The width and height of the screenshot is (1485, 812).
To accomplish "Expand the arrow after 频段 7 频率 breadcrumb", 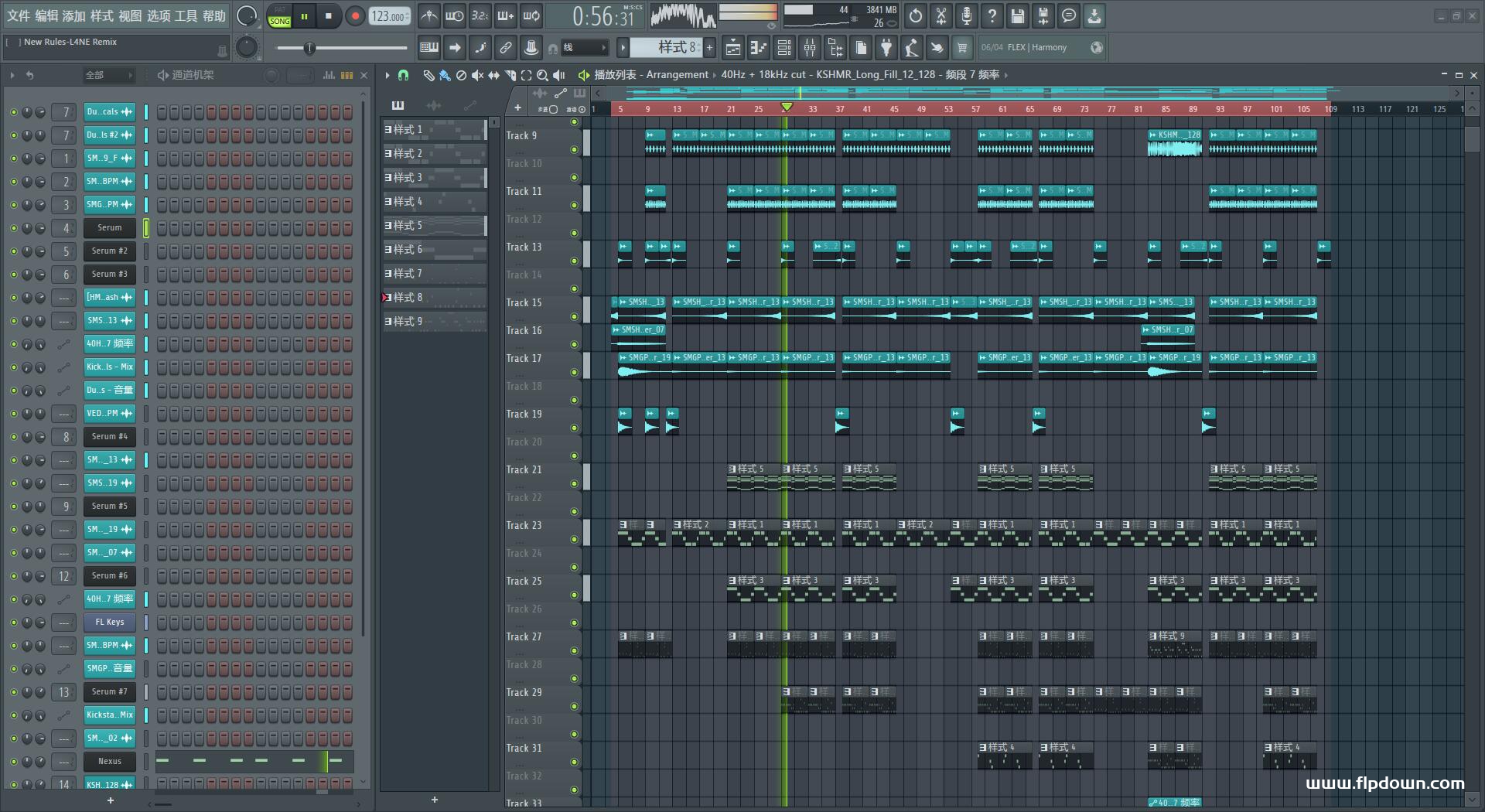I will pos(1005,75).
